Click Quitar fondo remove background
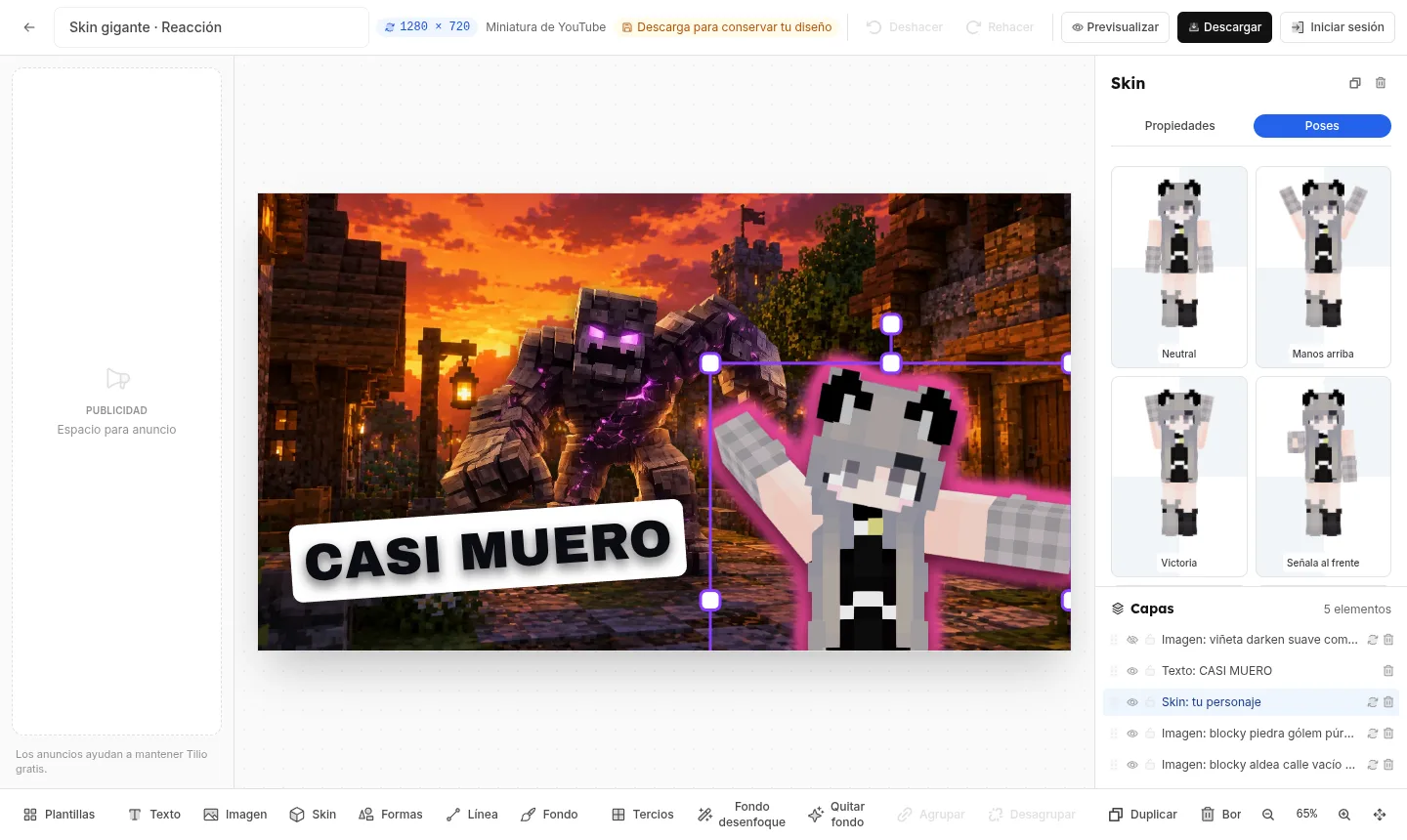The image size is (1407, 840). coord(837,815)
